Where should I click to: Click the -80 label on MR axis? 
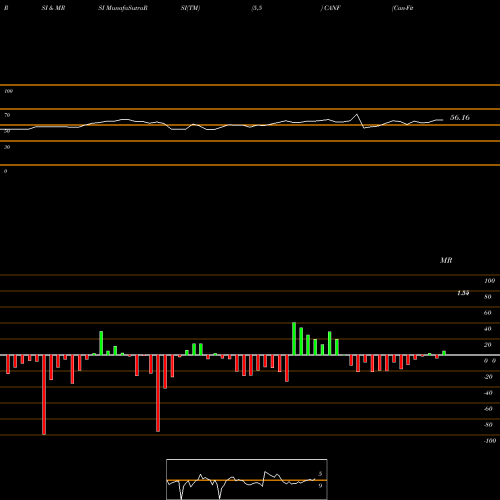pos(488,425)
